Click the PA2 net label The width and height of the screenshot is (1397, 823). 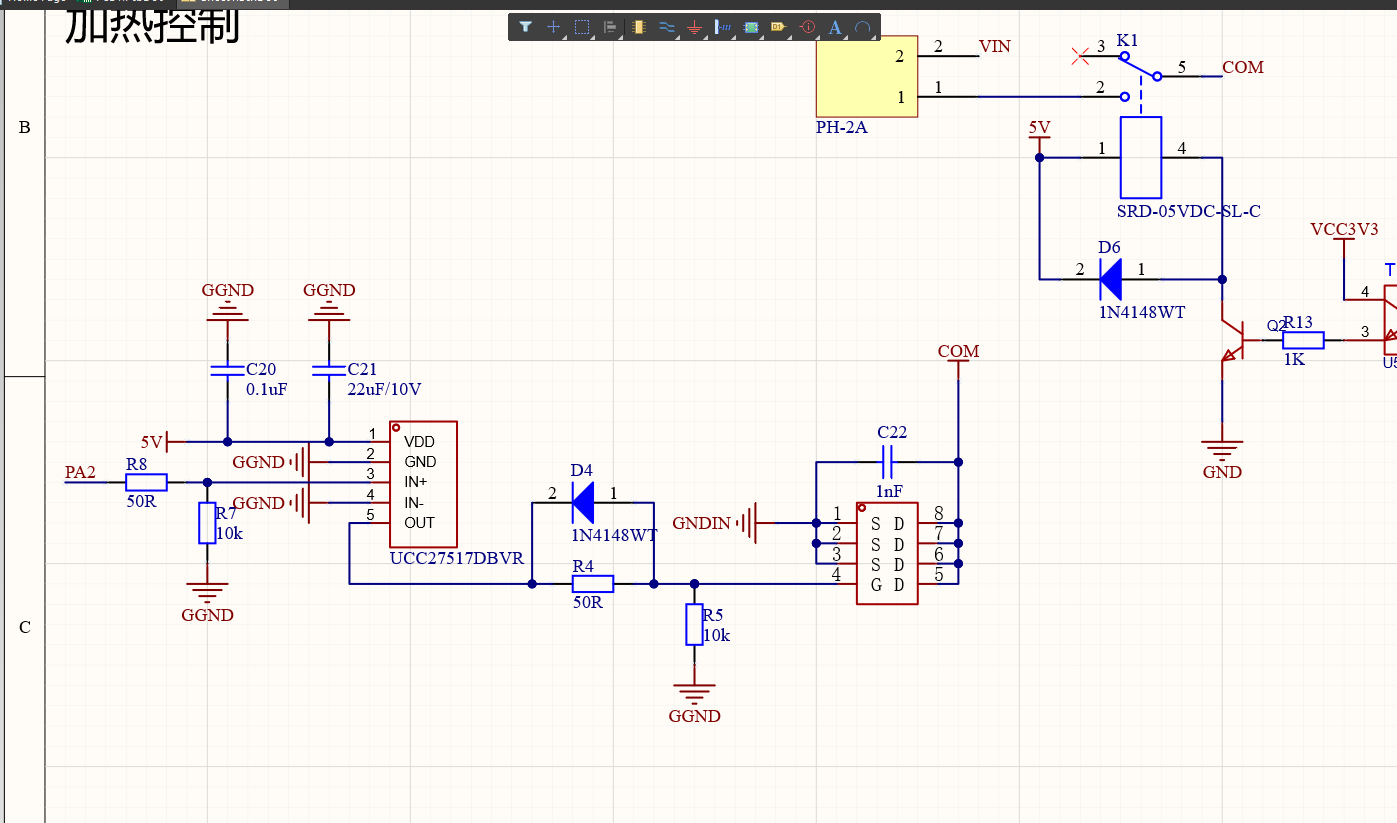click(80, 472)
